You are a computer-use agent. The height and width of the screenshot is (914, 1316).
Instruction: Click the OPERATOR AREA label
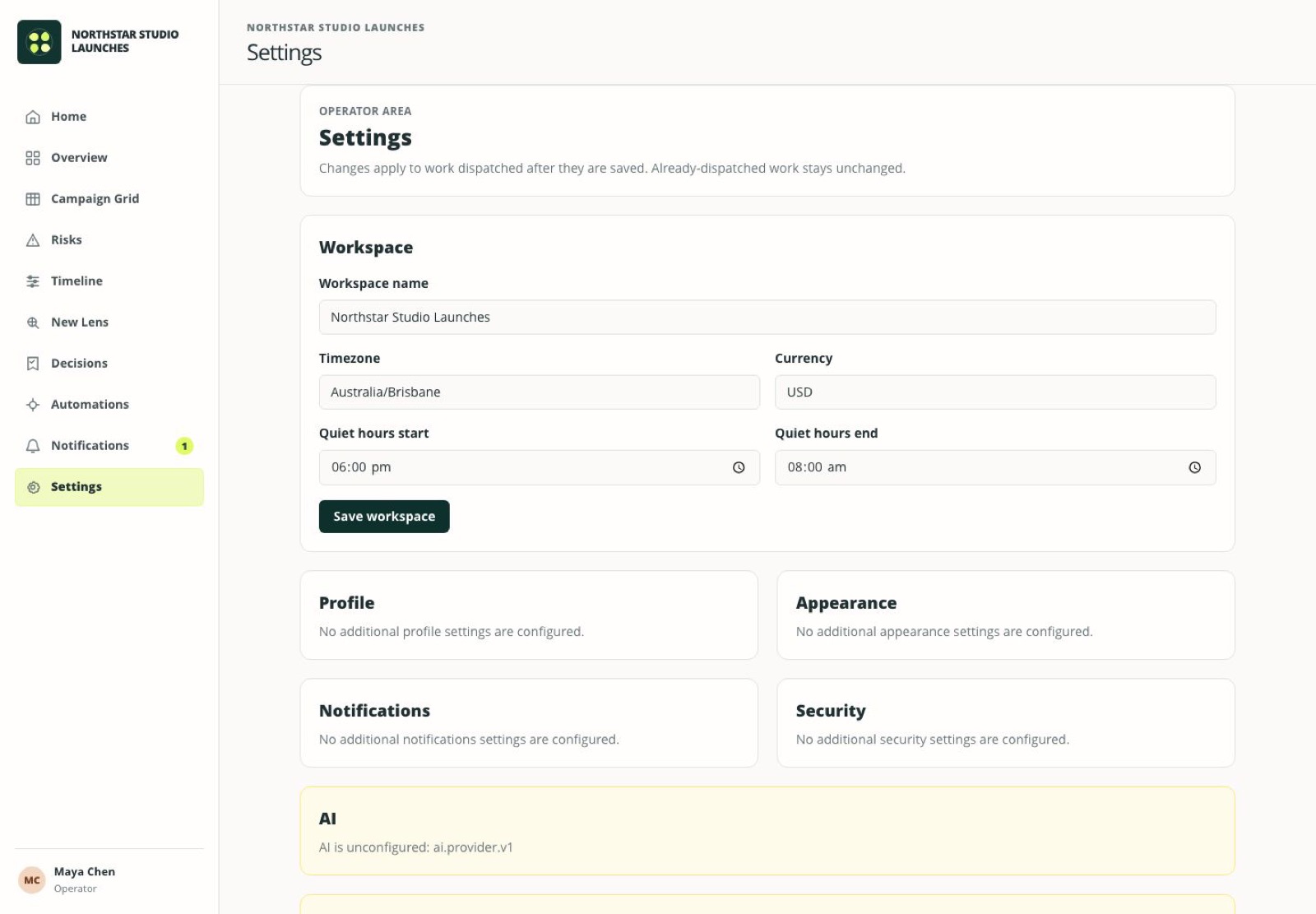click(x=365, y=111)
